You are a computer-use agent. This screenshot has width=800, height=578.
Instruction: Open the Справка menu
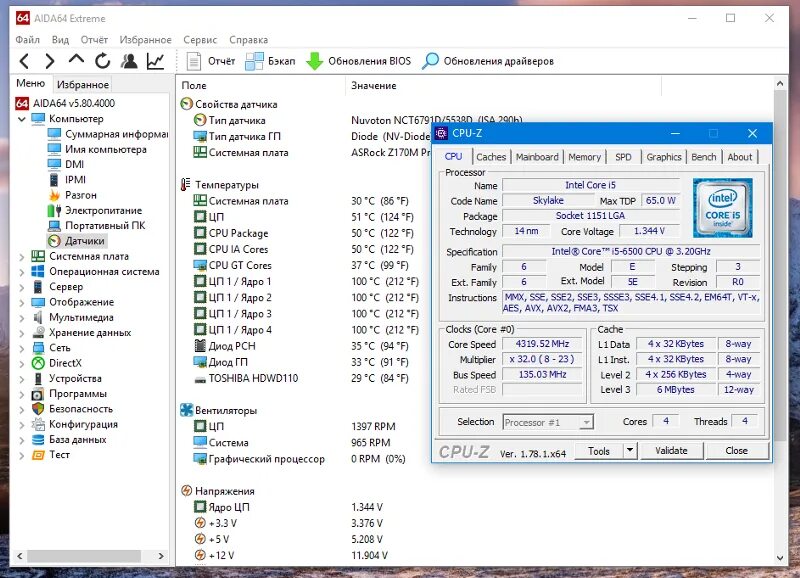click(248, 40)
